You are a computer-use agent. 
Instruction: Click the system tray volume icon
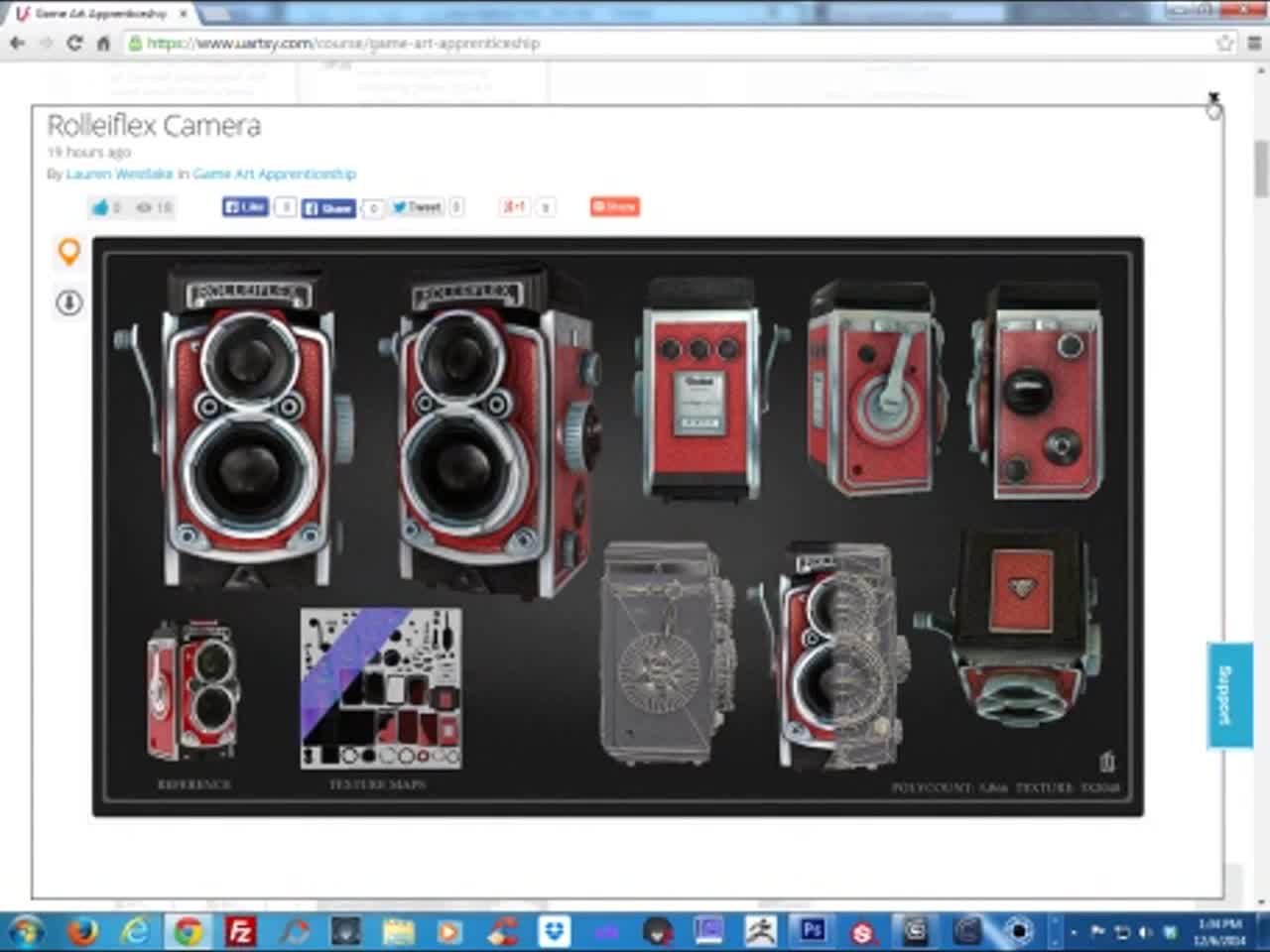tap(1145, 932)
